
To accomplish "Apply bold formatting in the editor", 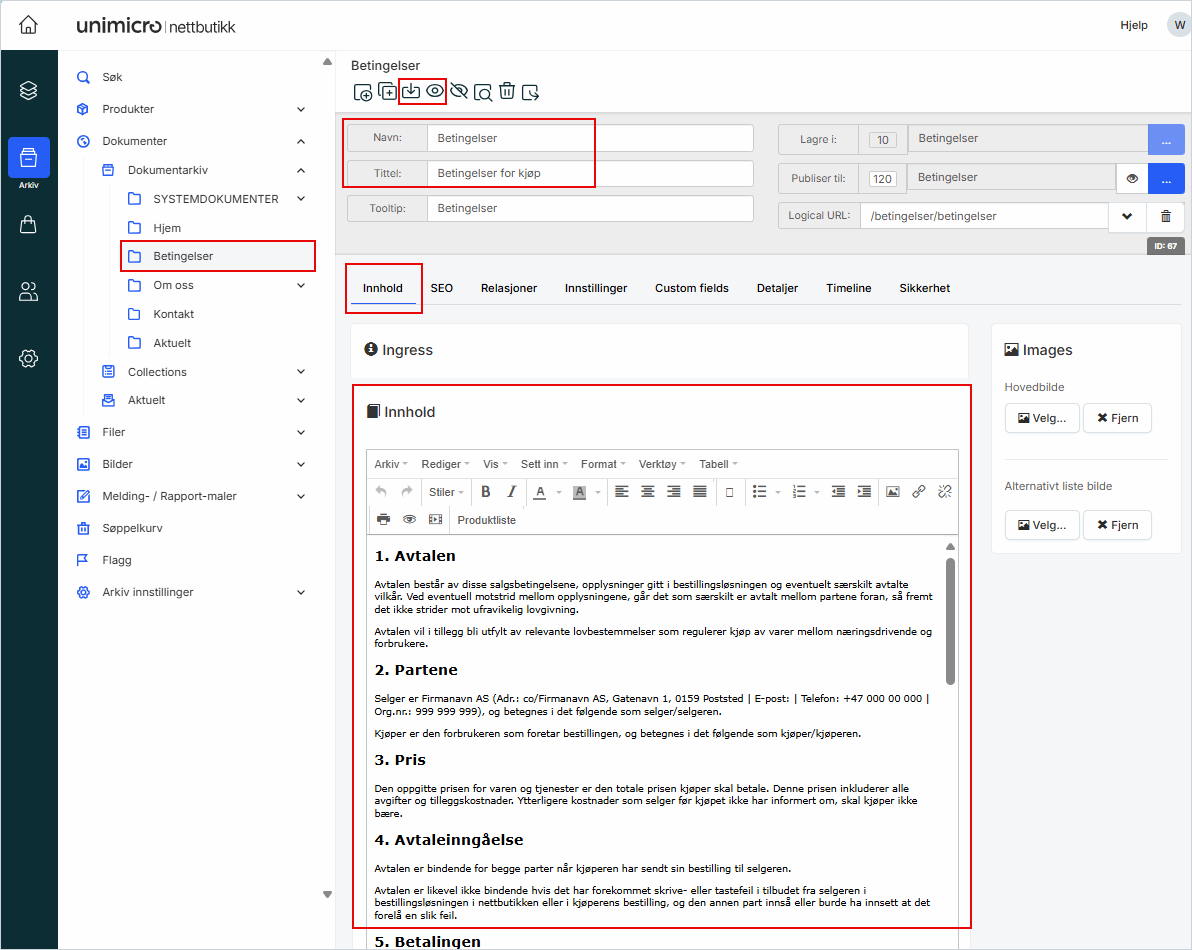I will pyautogui.click(x=486, y=492).
